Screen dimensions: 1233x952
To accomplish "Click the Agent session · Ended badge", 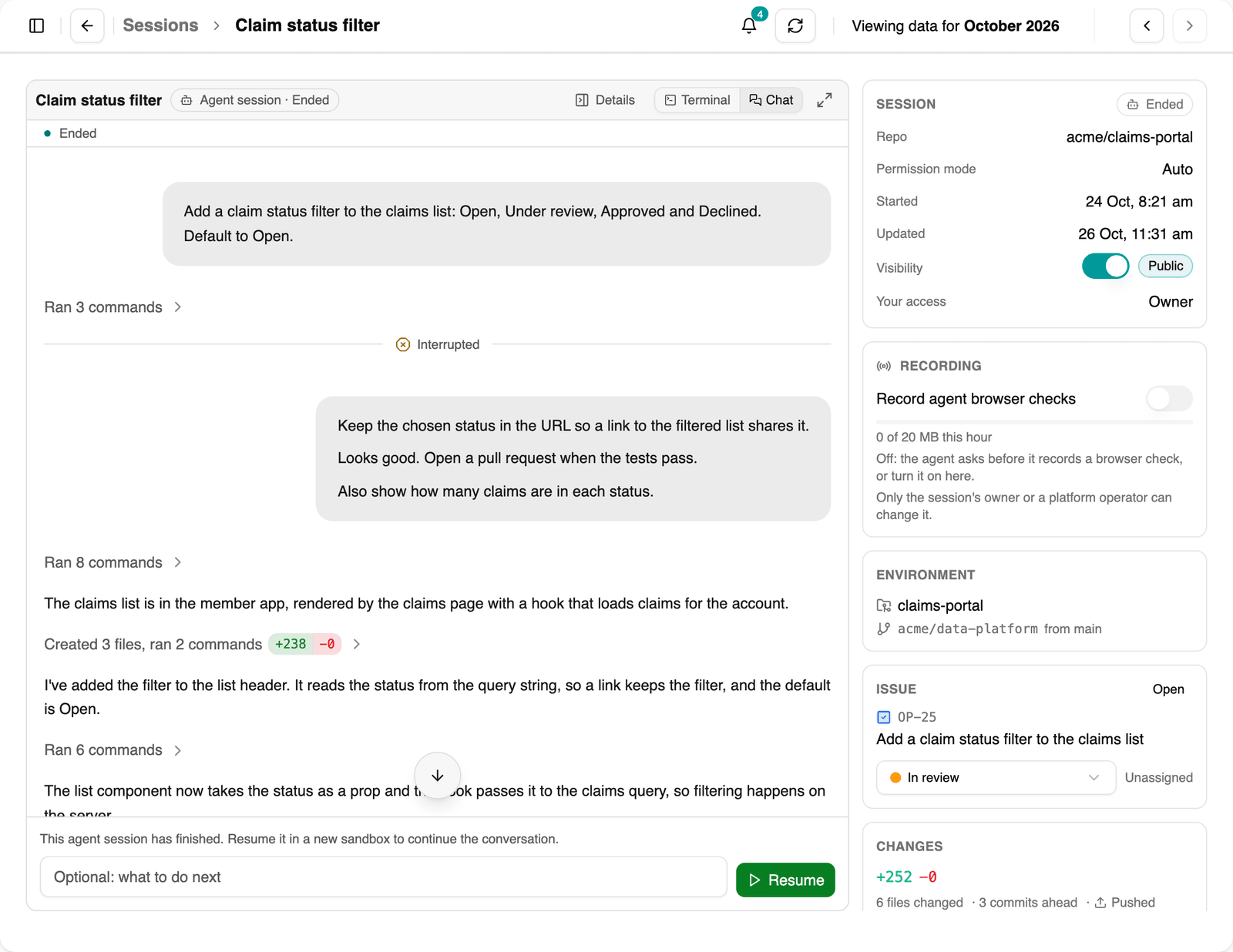I will coord(255,100).
